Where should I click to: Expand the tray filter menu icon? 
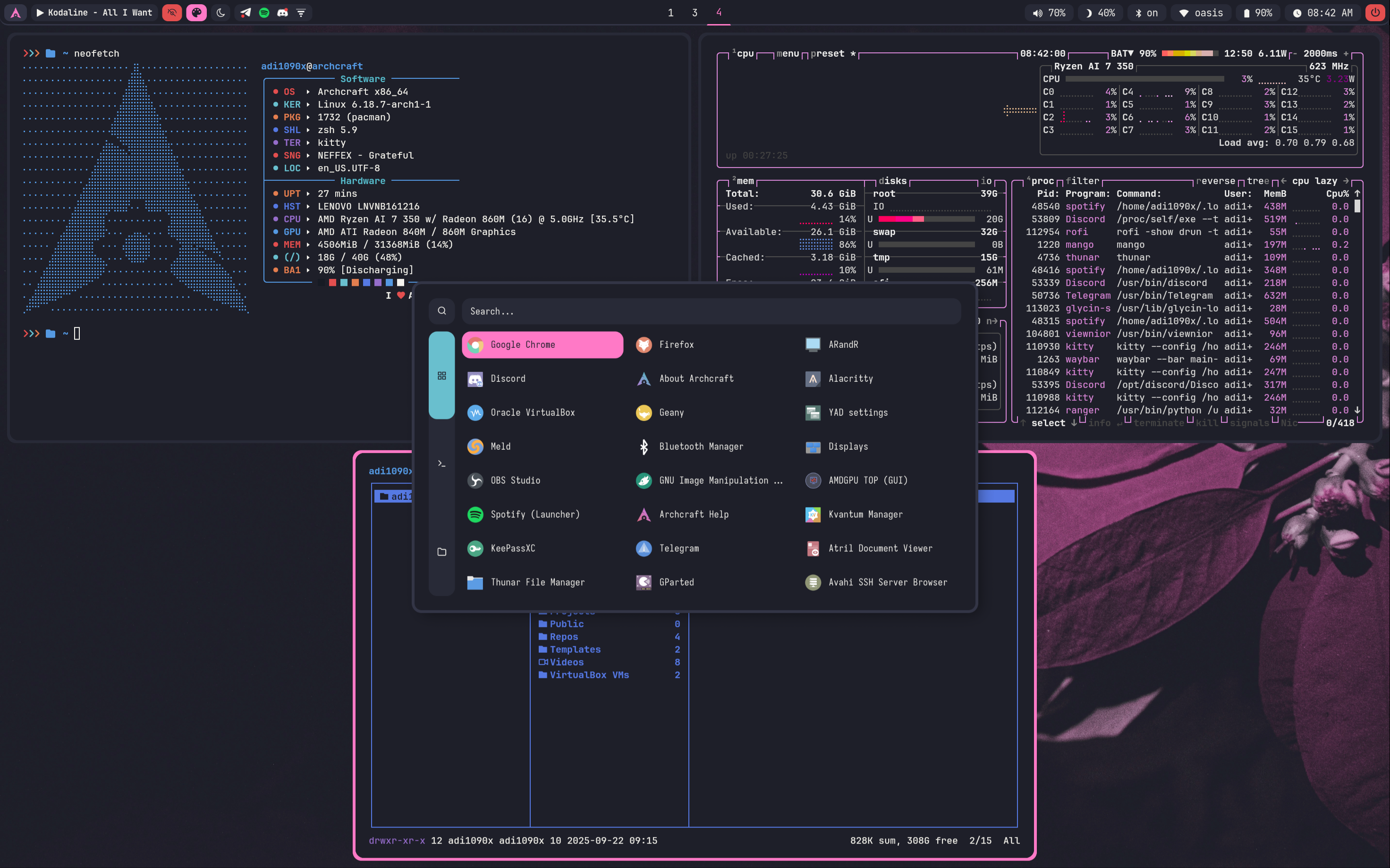tap(301, 13)
